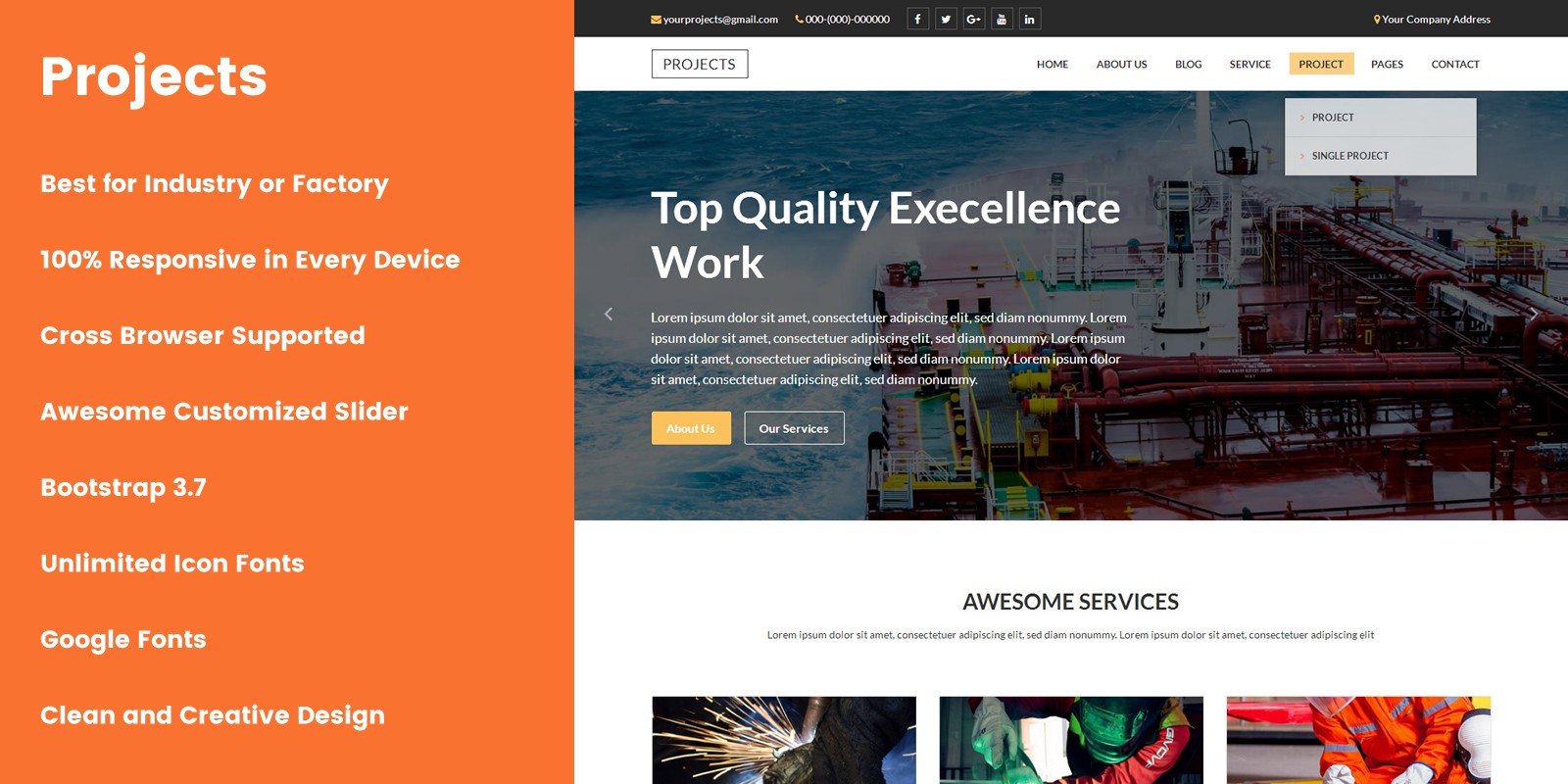
Task: Open the ABOUT US menu item
Action: [x=1122, y=64]
